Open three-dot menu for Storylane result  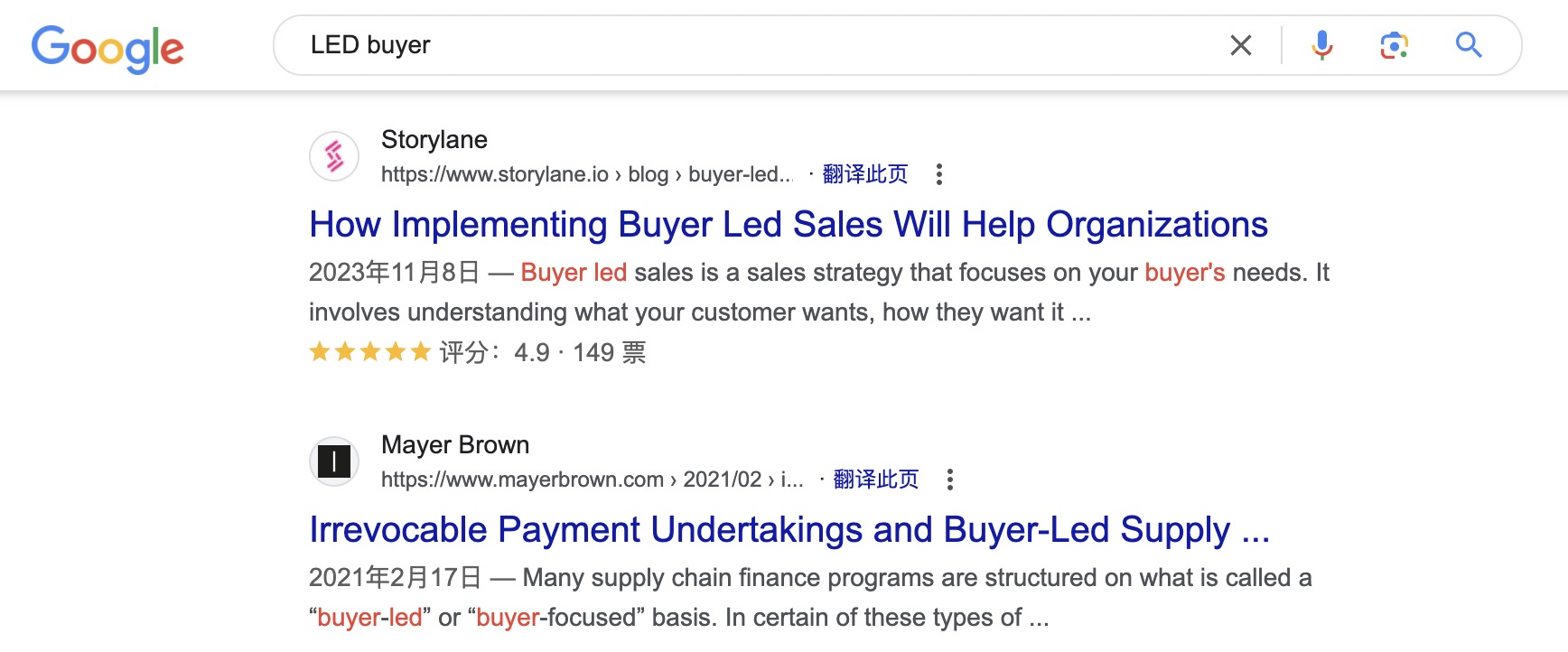pyautogui.click(x=939, y=174)
